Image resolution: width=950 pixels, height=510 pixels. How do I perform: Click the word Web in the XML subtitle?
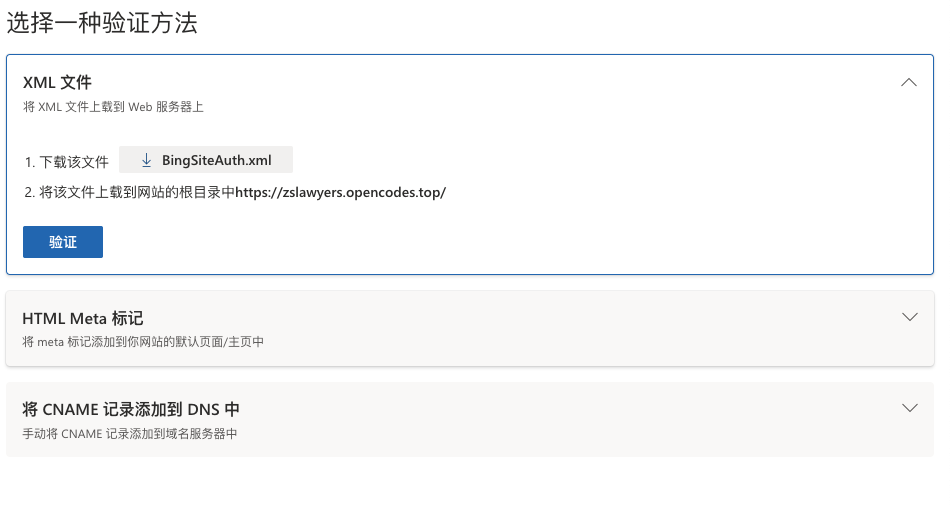point(138,107)
